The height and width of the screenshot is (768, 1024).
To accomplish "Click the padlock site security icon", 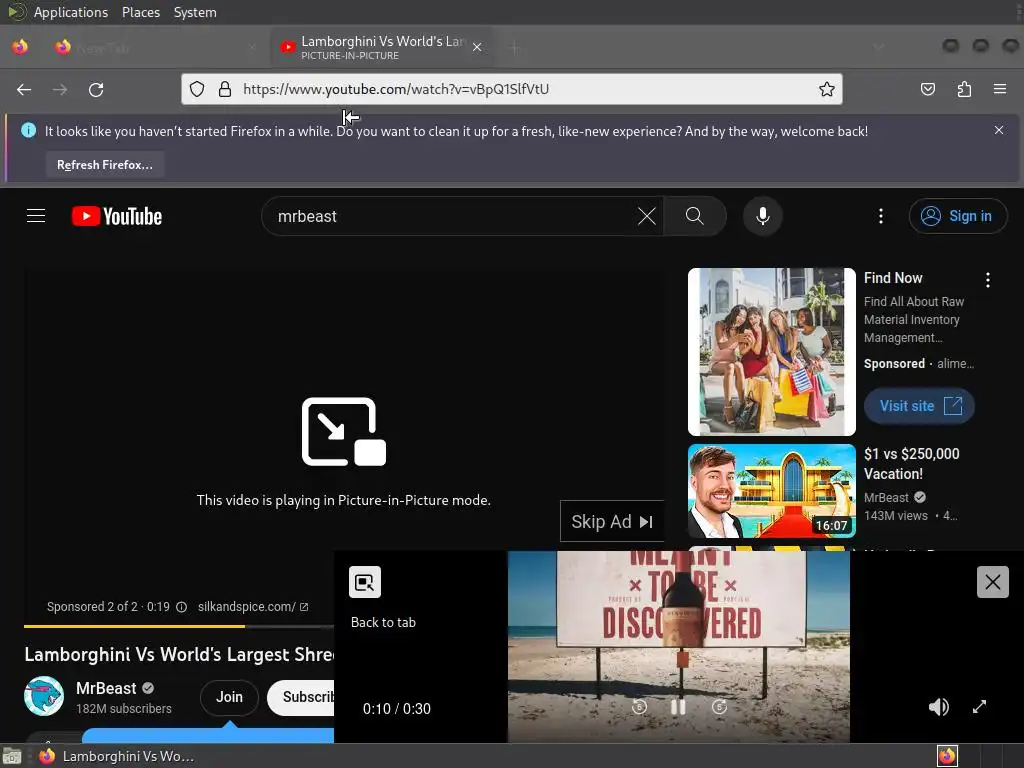I will [x=225, y=89].
